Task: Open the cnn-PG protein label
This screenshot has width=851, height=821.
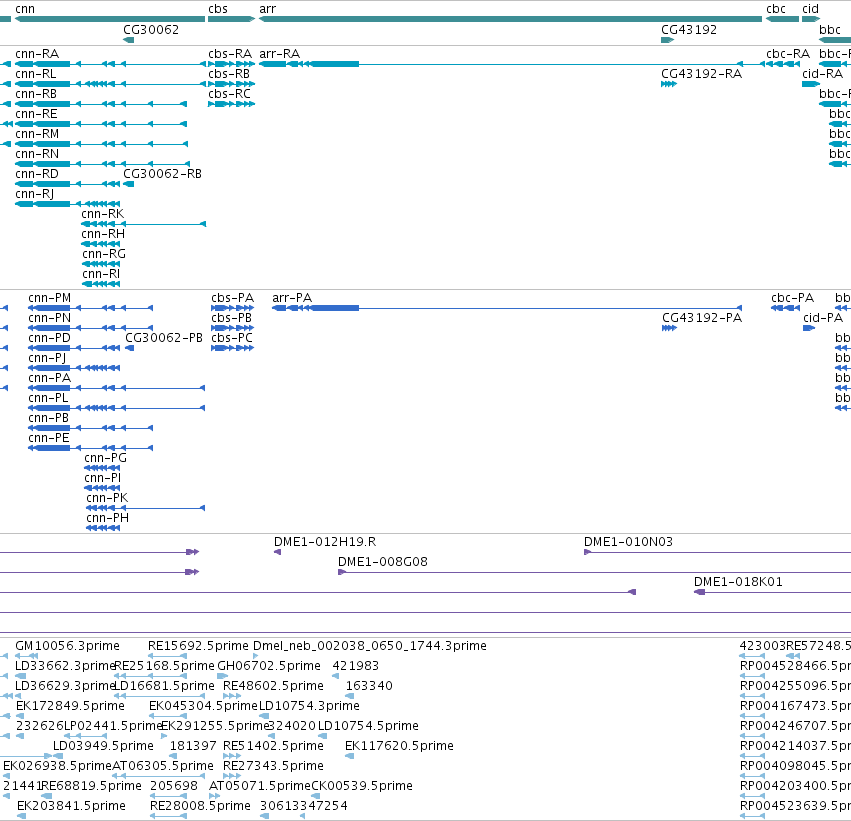Action: (106, 458)
